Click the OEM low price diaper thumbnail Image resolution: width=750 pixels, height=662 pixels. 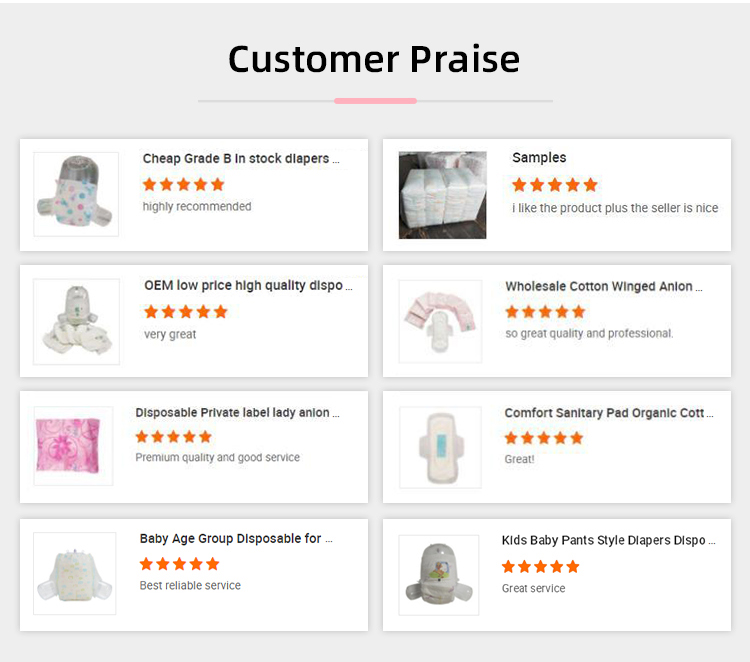(76, 320)
